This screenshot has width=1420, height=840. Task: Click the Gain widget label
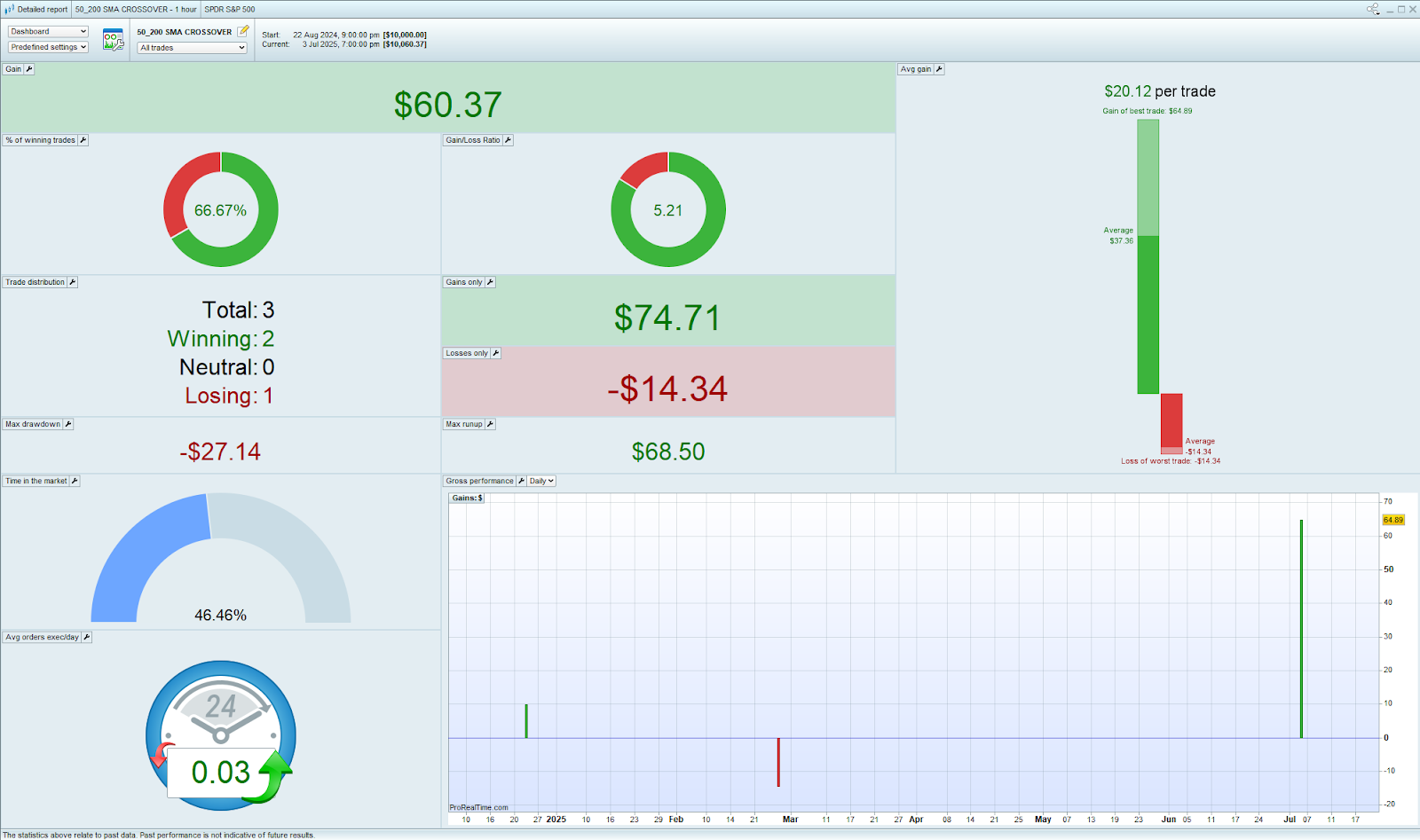(13, 69)
